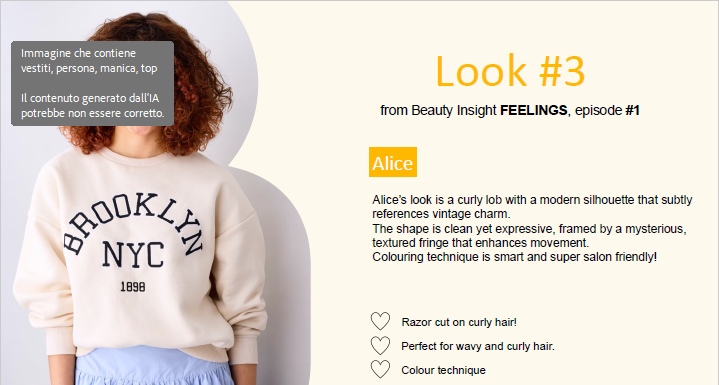Select the subtitle from Beauty Insight FEELINGS

click(510, 110)
